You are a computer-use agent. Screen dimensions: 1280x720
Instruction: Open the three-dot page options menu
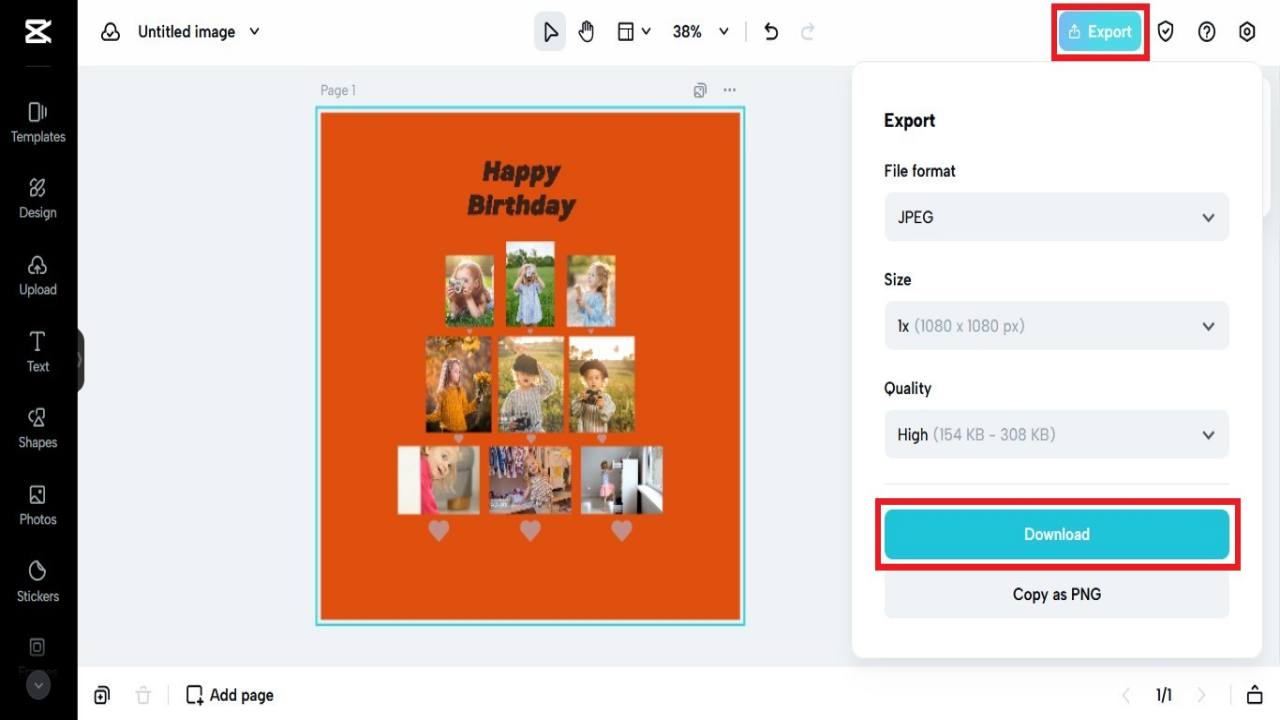pos(729,90)
